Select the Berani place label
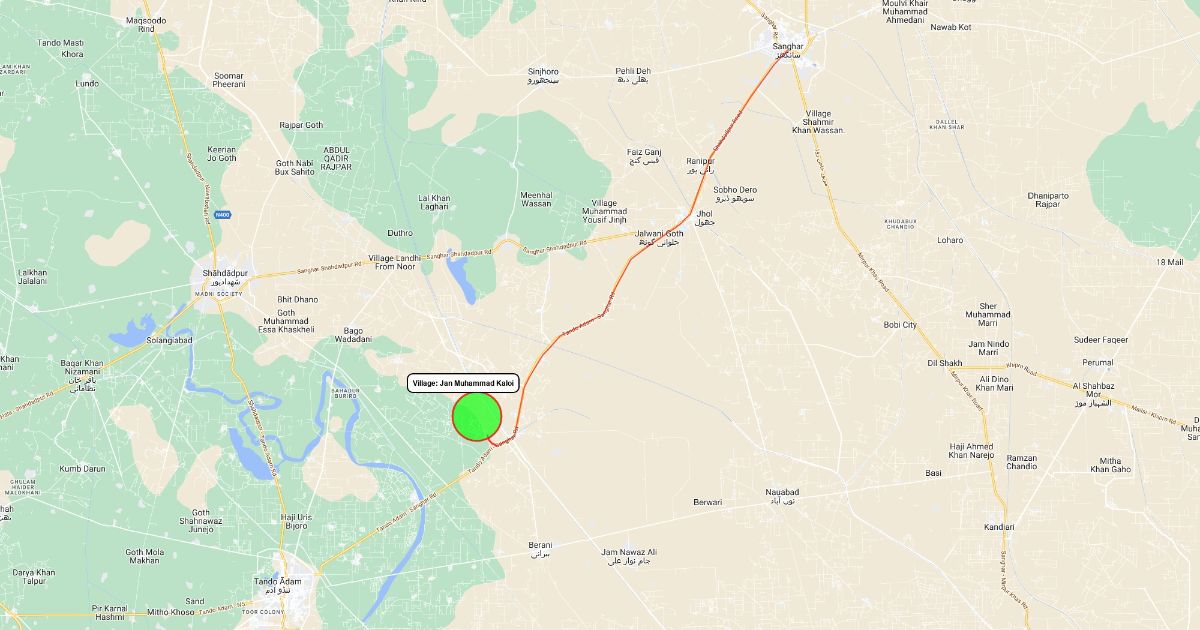 (x=540, y=545)
